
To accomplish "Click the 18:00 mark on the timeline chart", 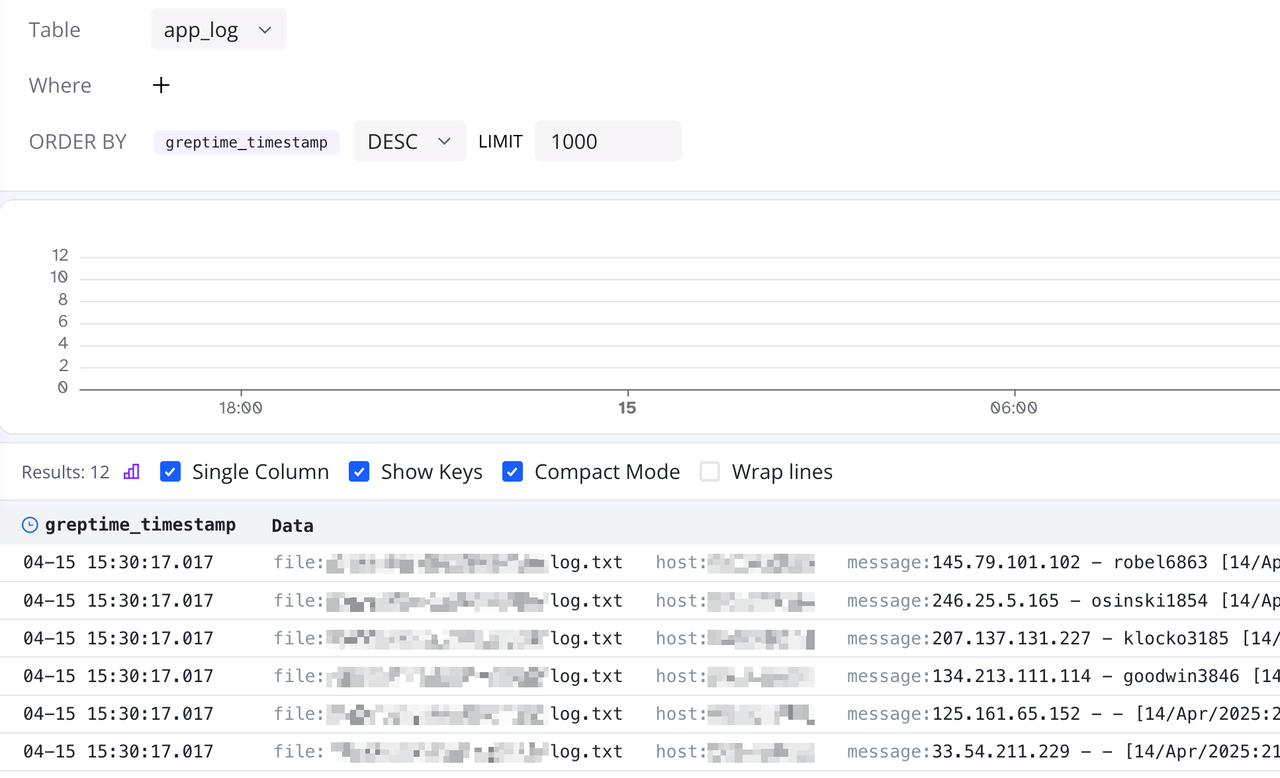I will (240, 407).
